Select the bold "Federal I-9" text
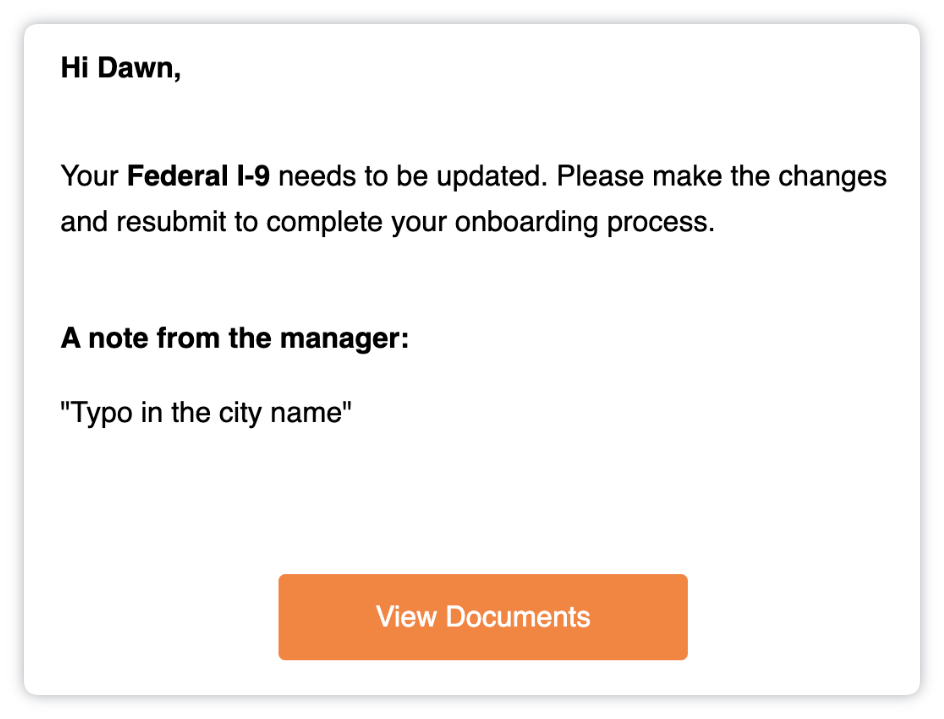Screen dimensions: 944x719 coord(199,176)
